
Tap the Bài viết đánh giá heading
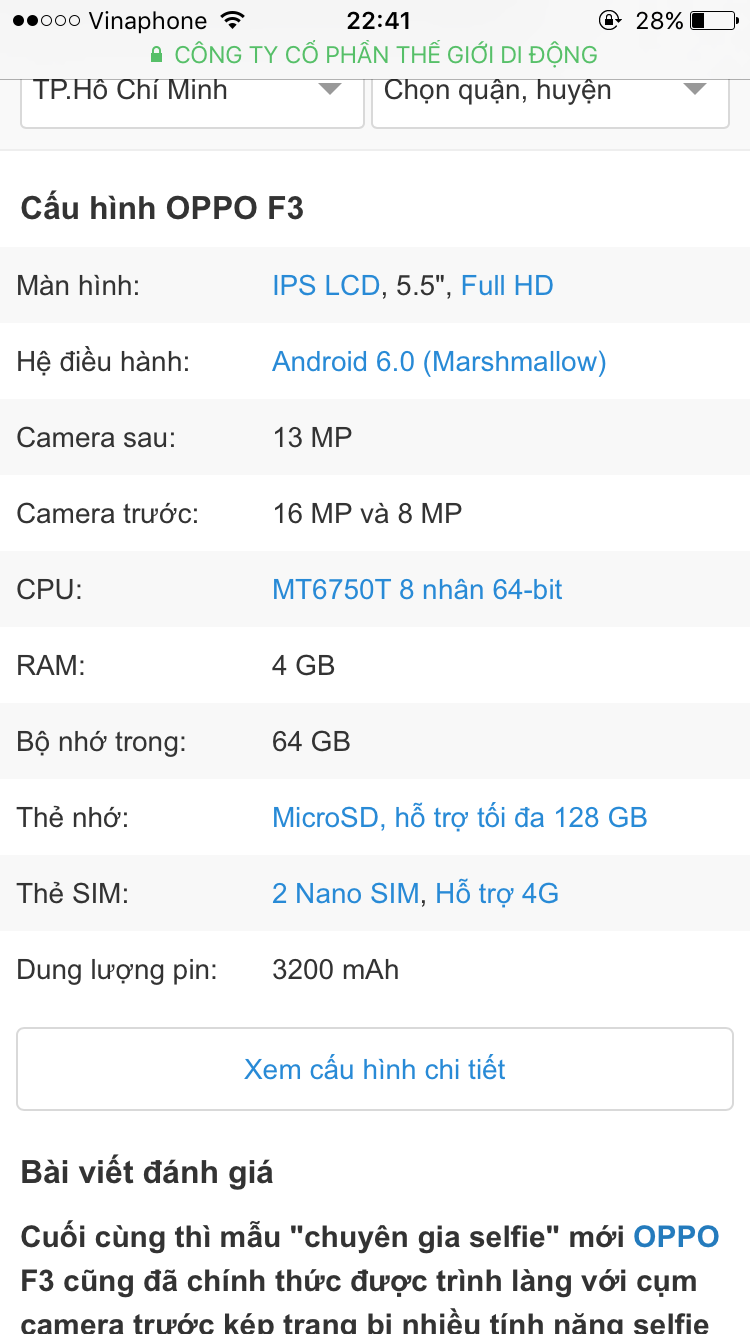click(147, 1172)
